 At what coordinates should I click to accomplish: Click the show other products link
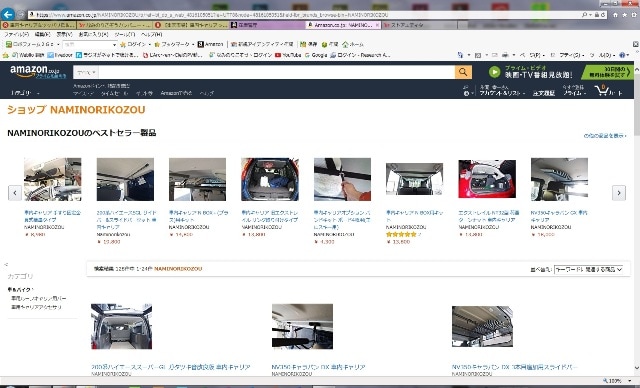coord(604,135)
